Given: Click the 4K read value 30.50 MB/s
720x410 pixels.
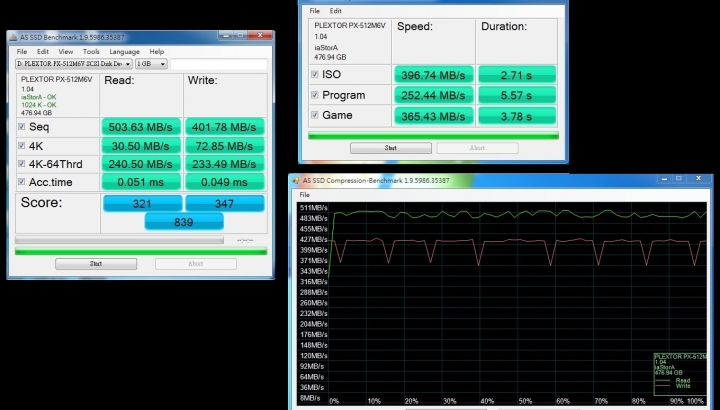Looking at the screenshot, I should (141, 146).
